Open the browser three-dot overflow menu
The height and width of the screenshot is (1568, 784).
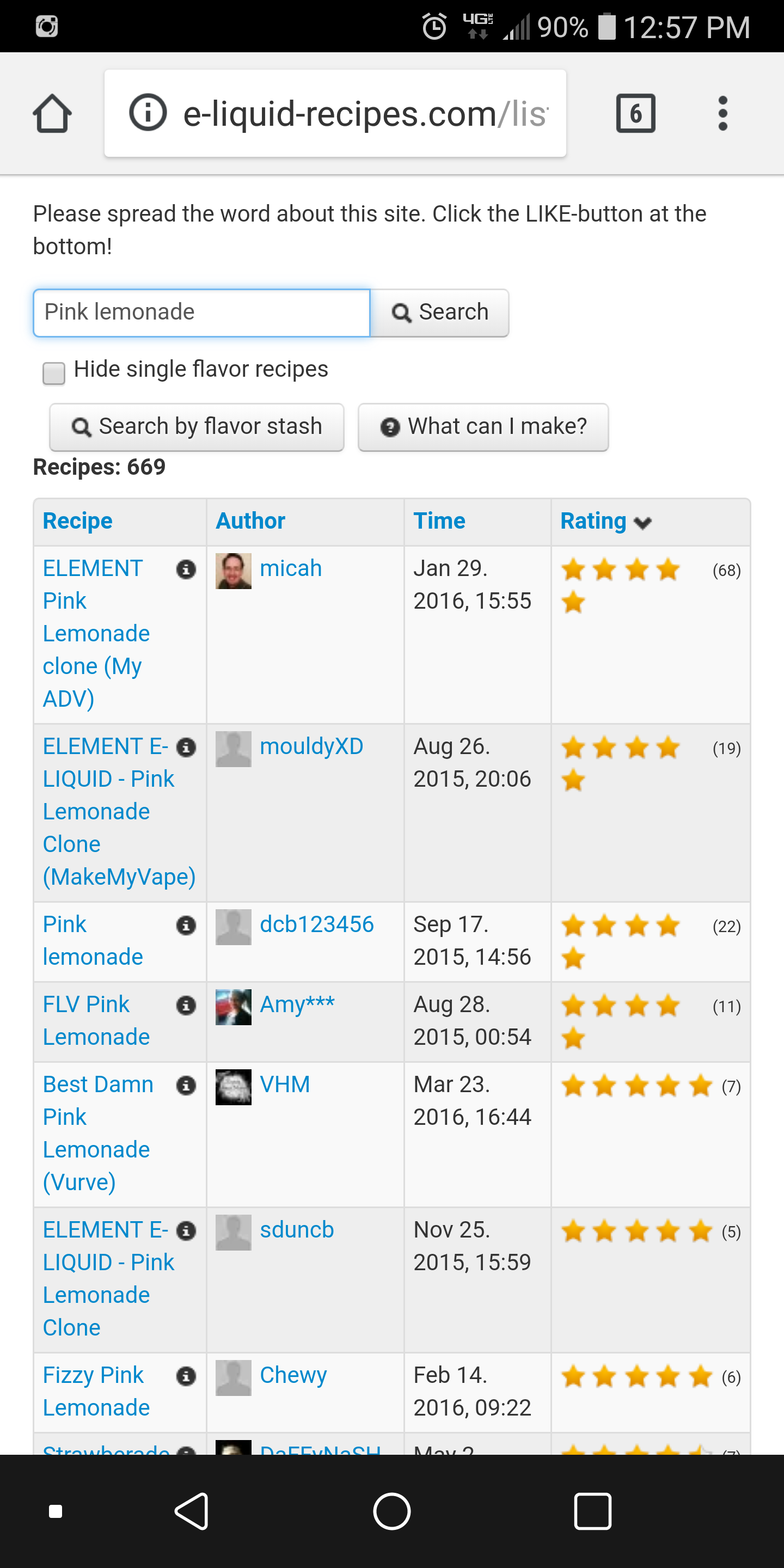[722, 113]
